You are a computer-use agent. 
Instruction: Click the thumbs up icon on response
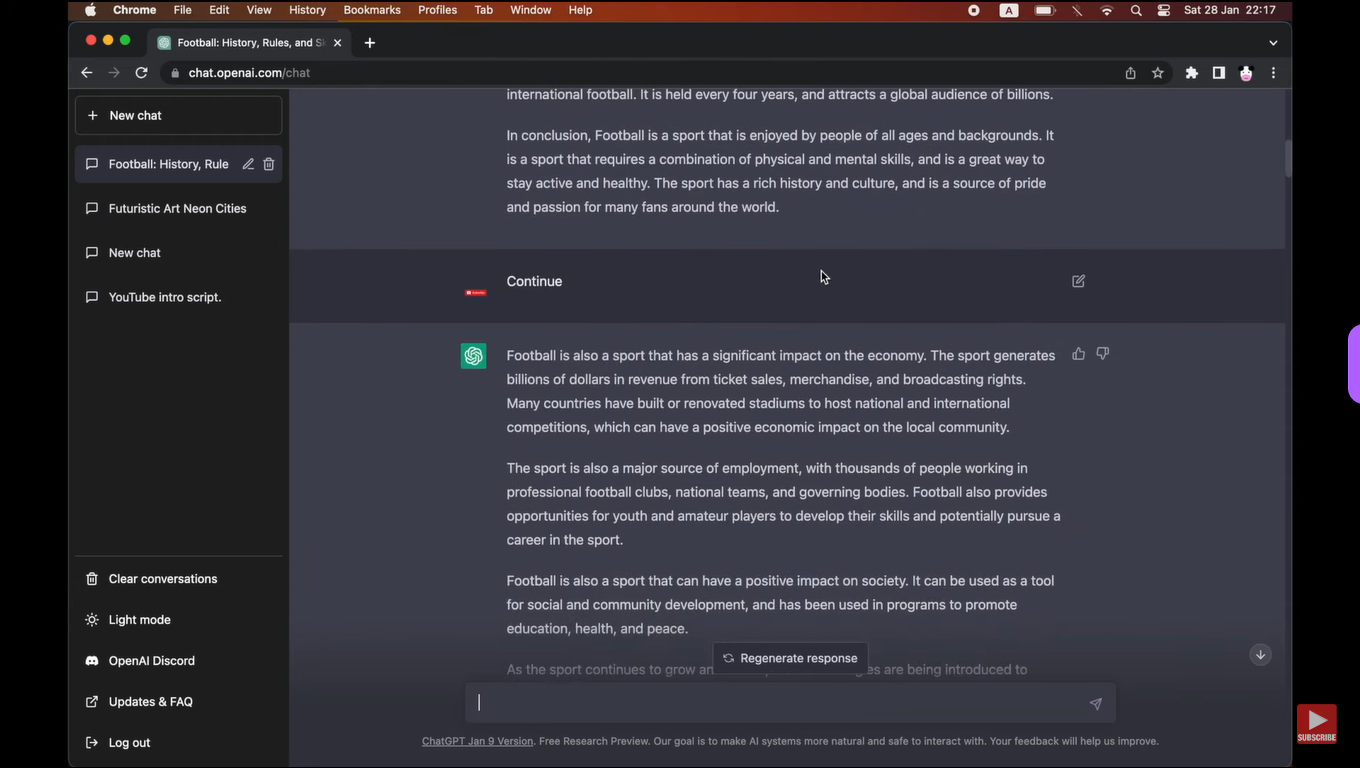coord(1078,354)
